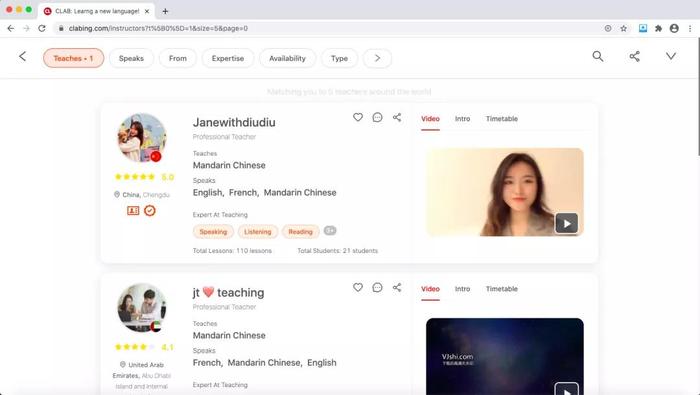Open the Speaks filter chip
Screen dimensions: 700x395
[x=131, y=58]
